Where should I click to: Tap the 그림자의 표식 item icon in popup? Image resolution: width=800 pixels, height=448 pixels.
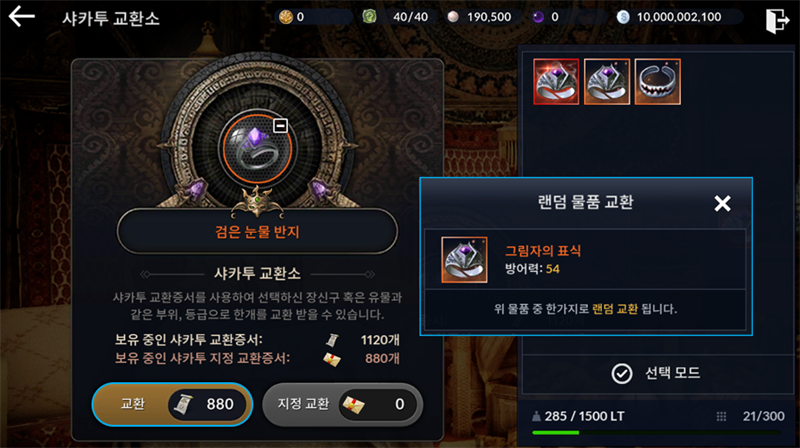pyautogui.click(x=464, y=260)
